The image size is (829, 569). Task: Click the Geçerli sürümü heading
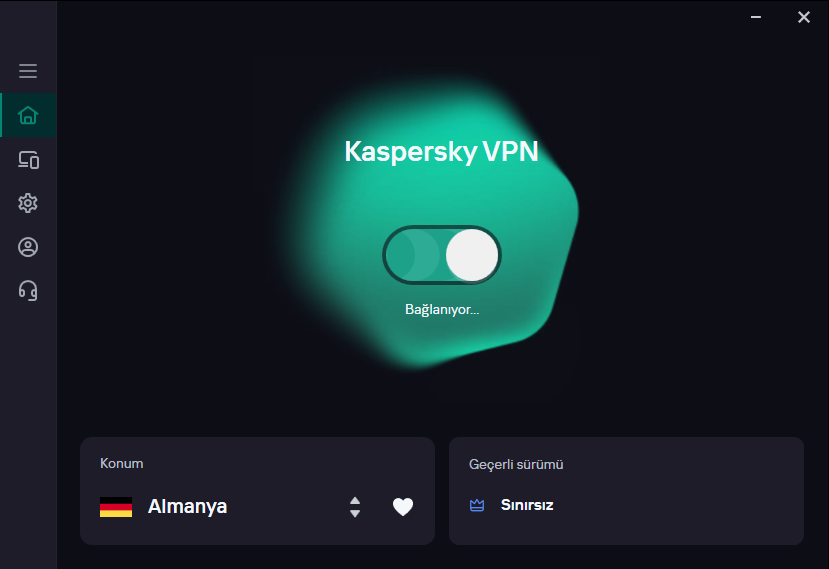click(516, 464)
